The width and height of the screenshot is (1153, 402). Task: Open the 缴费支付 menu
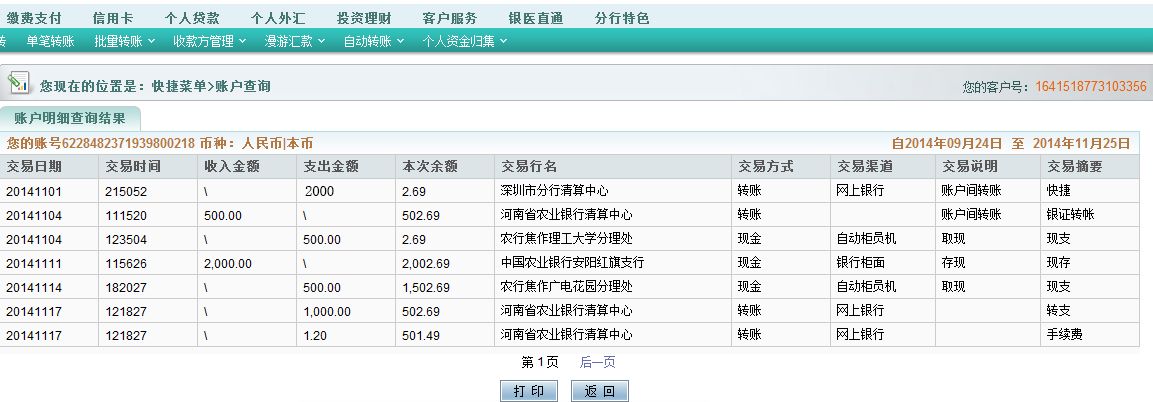pyautogui.click(x=35, y=18)
